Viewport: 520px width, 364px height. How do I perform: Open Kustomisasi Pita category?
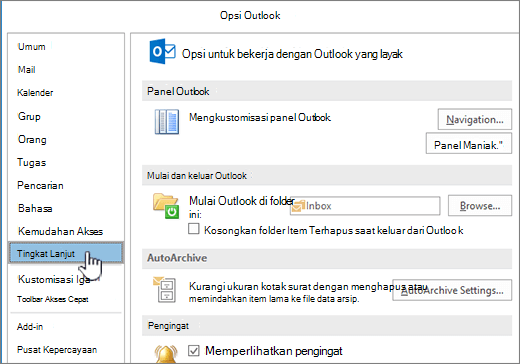(x=54, y=279)
